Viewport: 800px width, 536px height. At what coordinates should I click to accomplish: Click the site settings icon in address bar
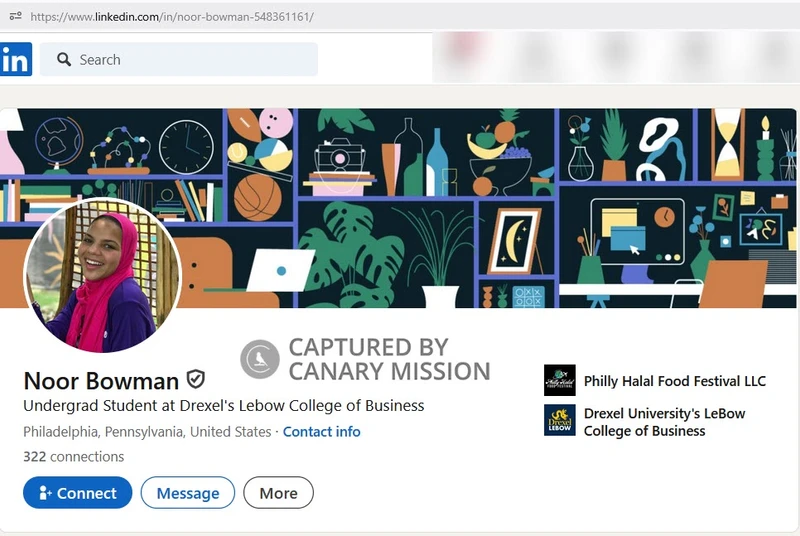(16, 16)
